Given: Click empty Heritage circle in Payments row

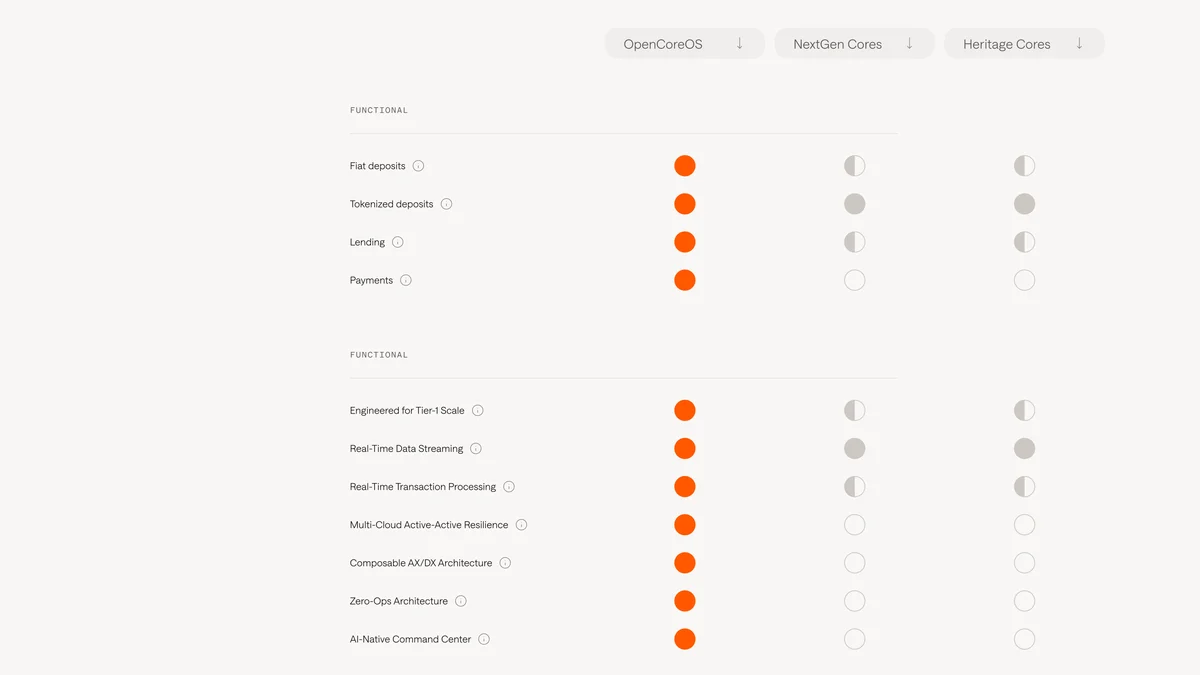Looking at the screenshot, I should click(1024, 280).
